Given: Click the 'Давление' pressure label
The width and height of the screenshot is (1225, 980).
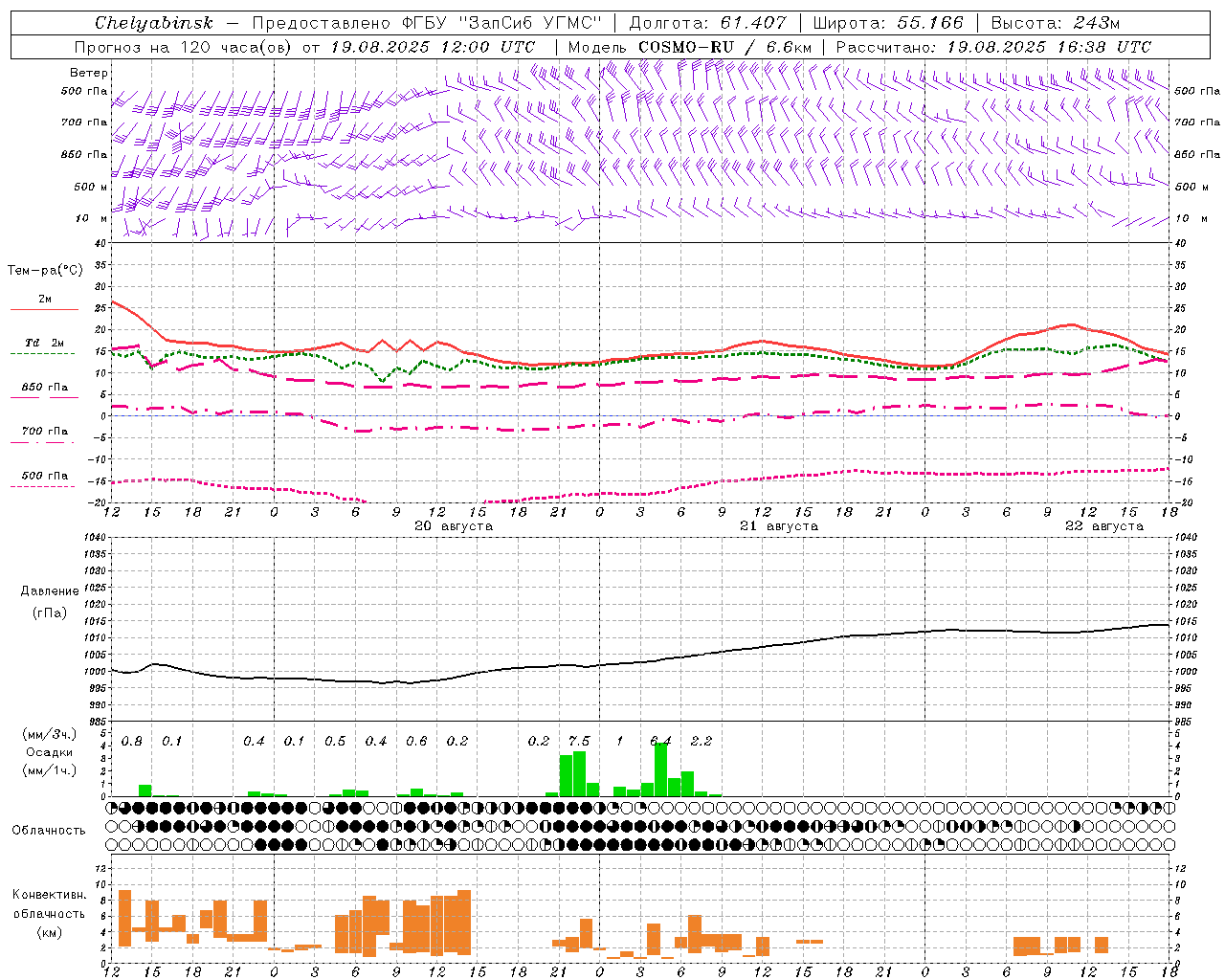Looking at the screenshot, I should coord(50,591).
